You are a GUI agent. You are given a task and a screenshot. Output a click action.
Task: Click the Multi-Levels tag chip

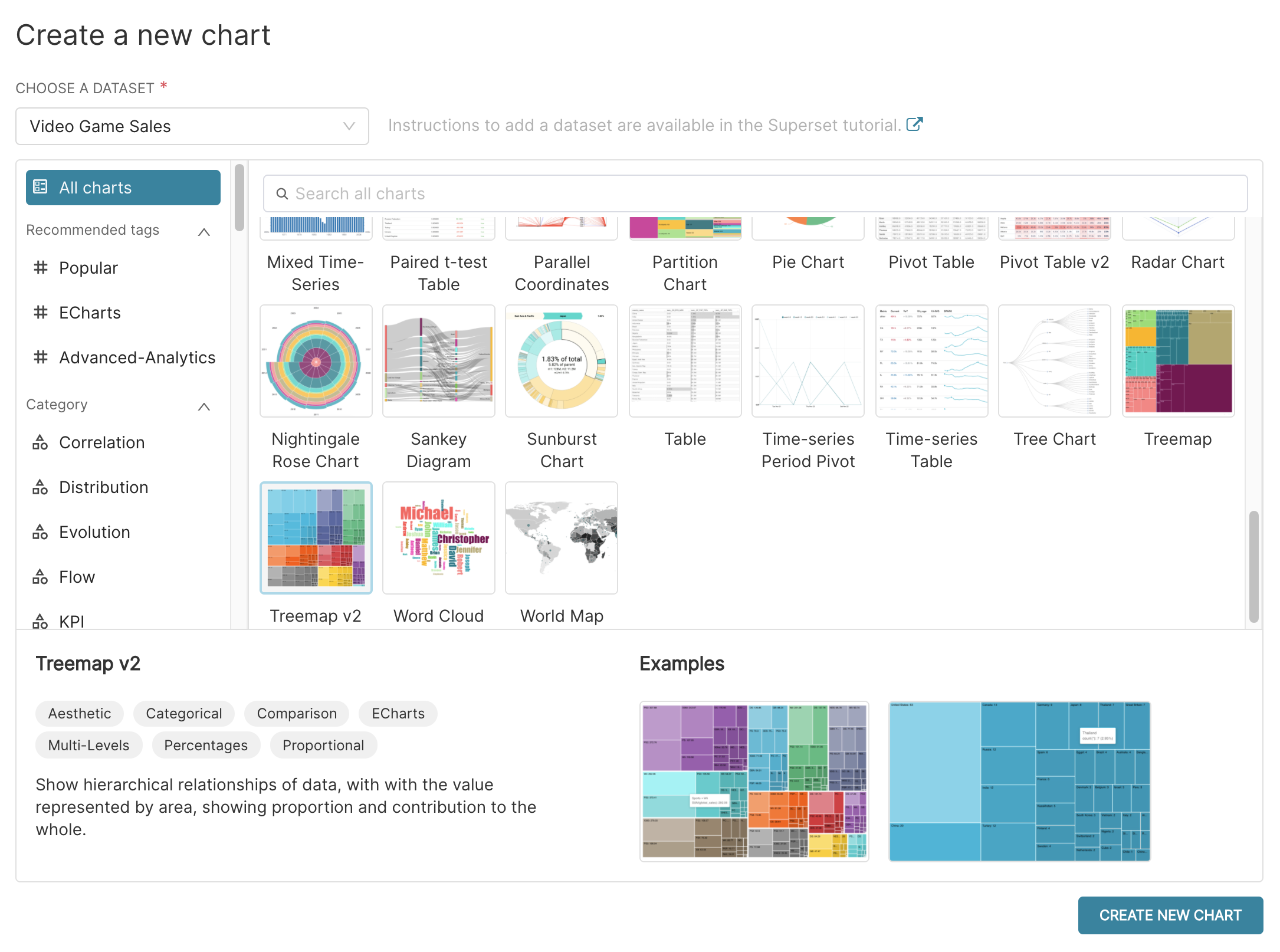click(88, 745)
